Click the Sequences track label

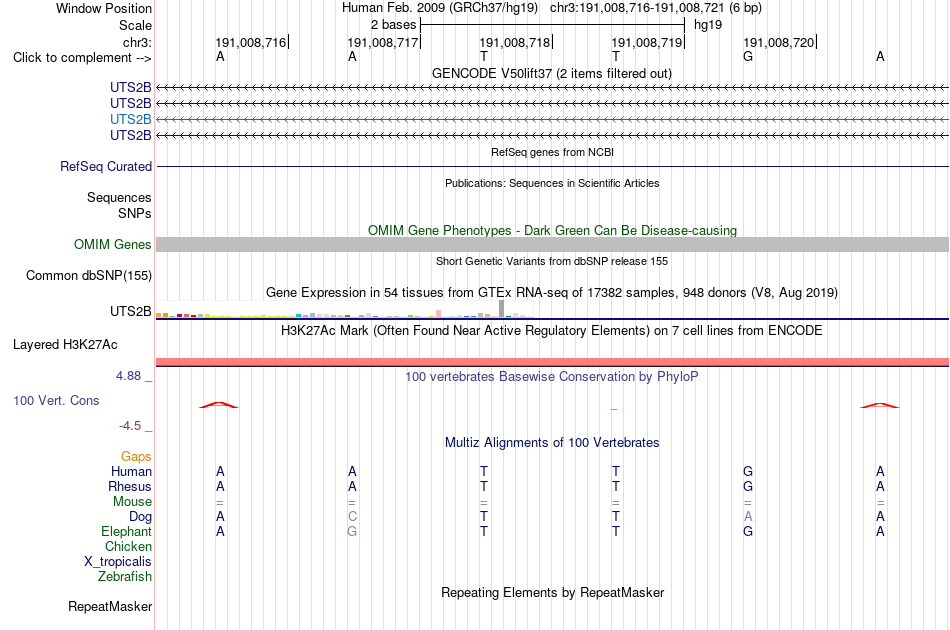tap(119, 197)
